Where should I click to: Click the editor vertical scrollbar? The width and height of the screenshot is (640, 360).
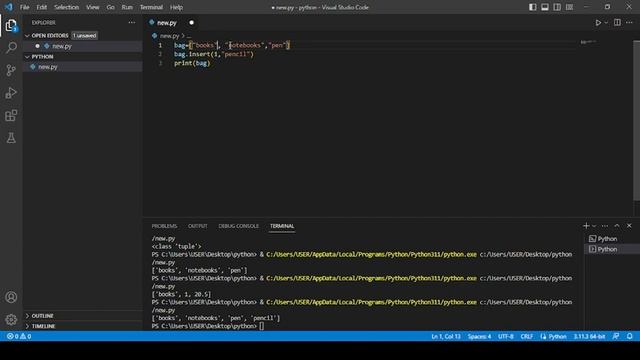[636, 120]
